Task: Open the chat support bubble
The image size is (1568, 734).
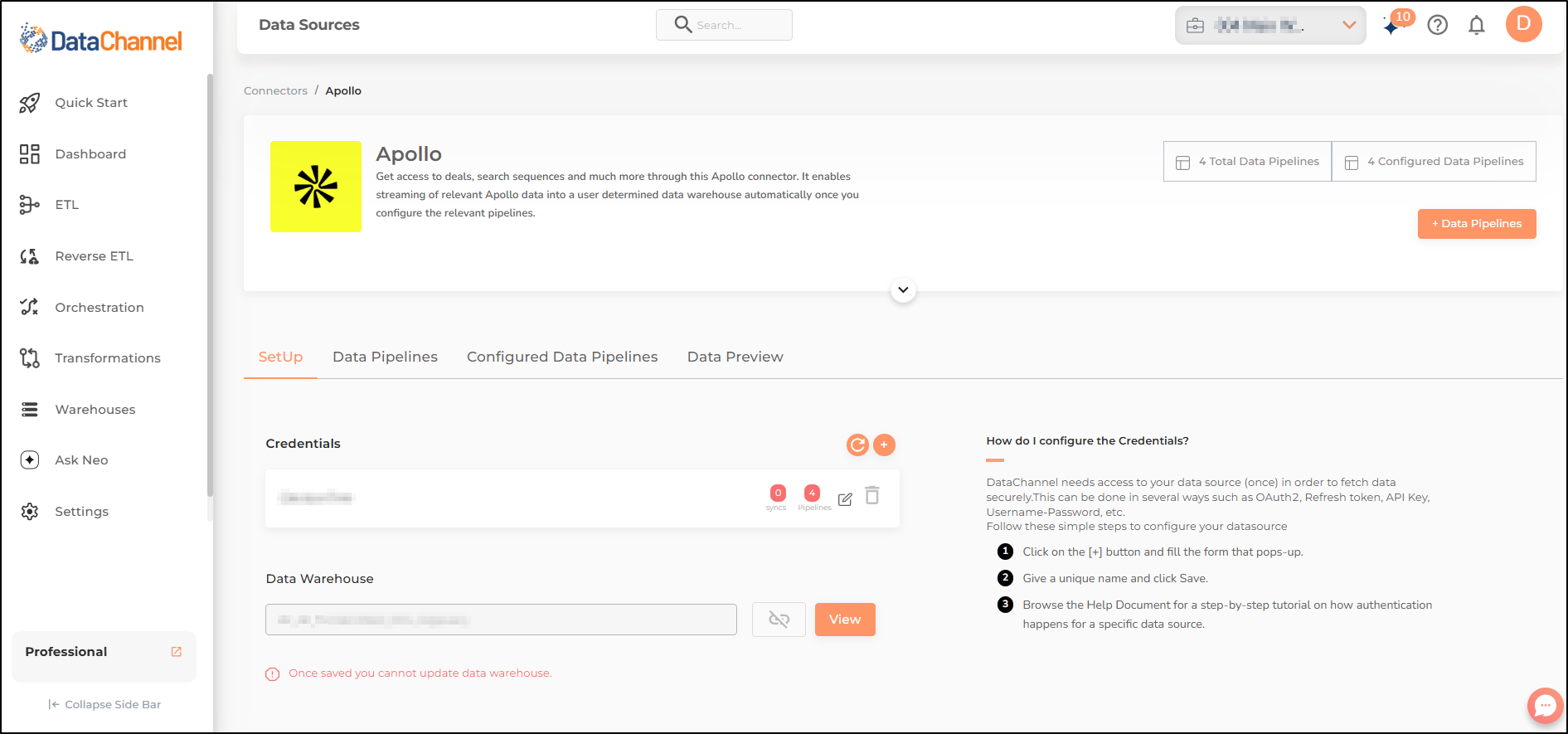Action: [1545, 706]
